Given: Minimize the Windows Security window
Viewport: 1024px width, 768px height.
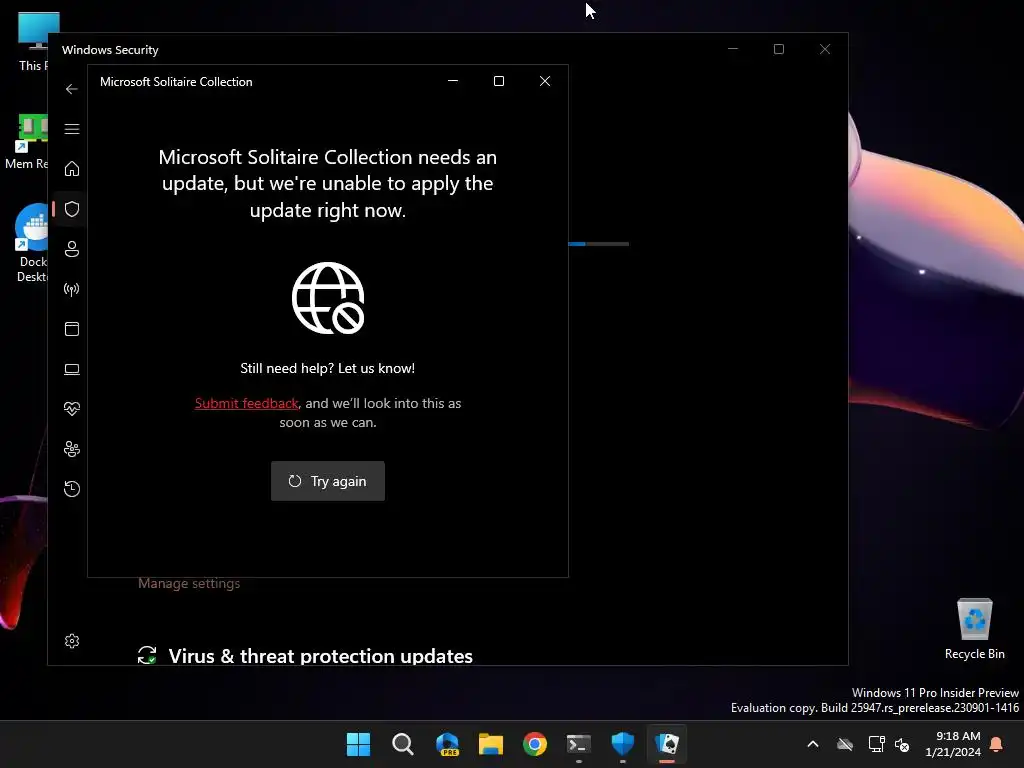Looking at the screenshot, I should pyautogui.click(x=733, y=49).
